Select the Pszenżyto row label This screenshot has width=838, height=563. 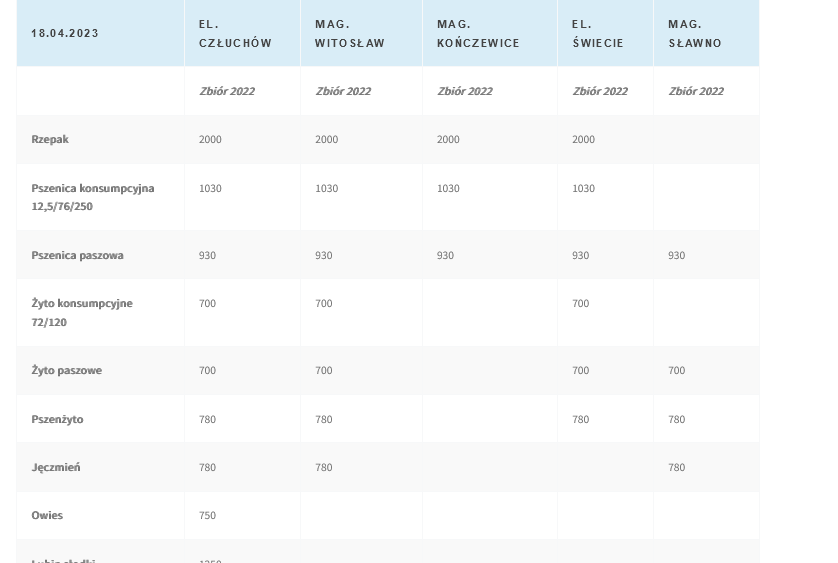point(57,419)
